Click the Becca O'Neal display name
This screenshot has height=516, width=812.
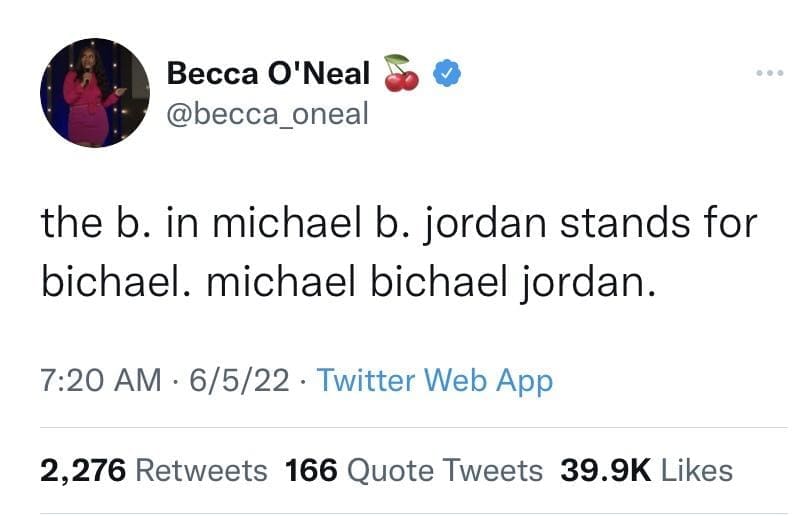click(x=268, y=73)
